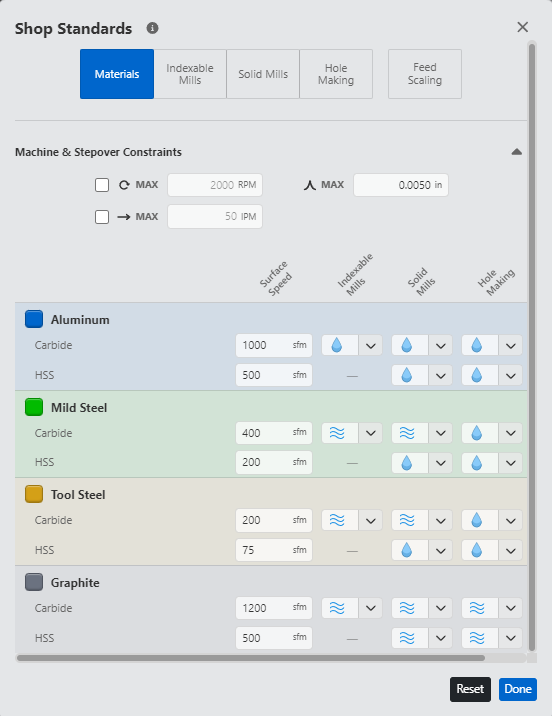Click Aluminum Carbide Hole Making coolant droplet icon
The width and height of the screenshot is (552, 716).
click(477, 345)
